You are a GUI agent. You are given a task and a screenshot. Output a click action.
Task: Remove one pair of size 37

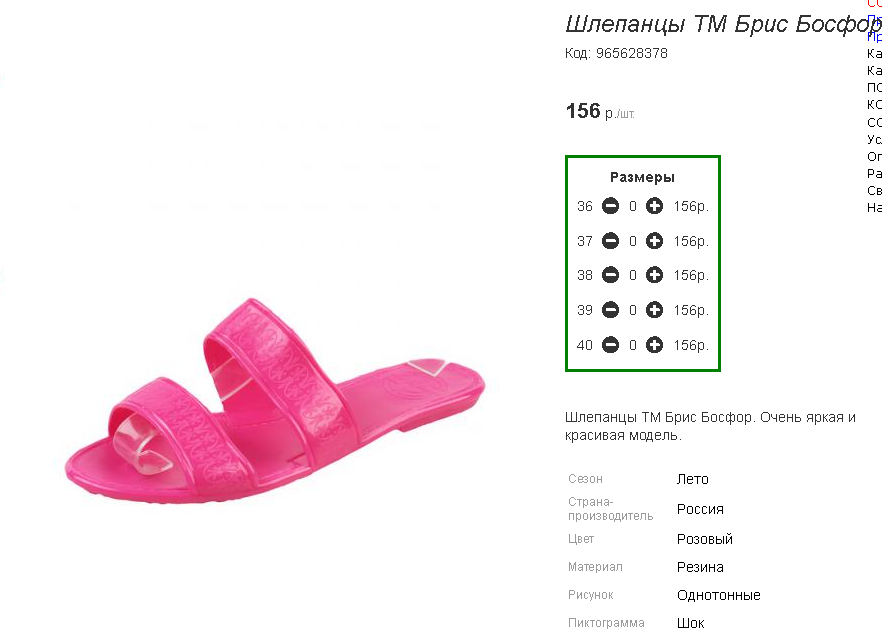tap(610, 241)
